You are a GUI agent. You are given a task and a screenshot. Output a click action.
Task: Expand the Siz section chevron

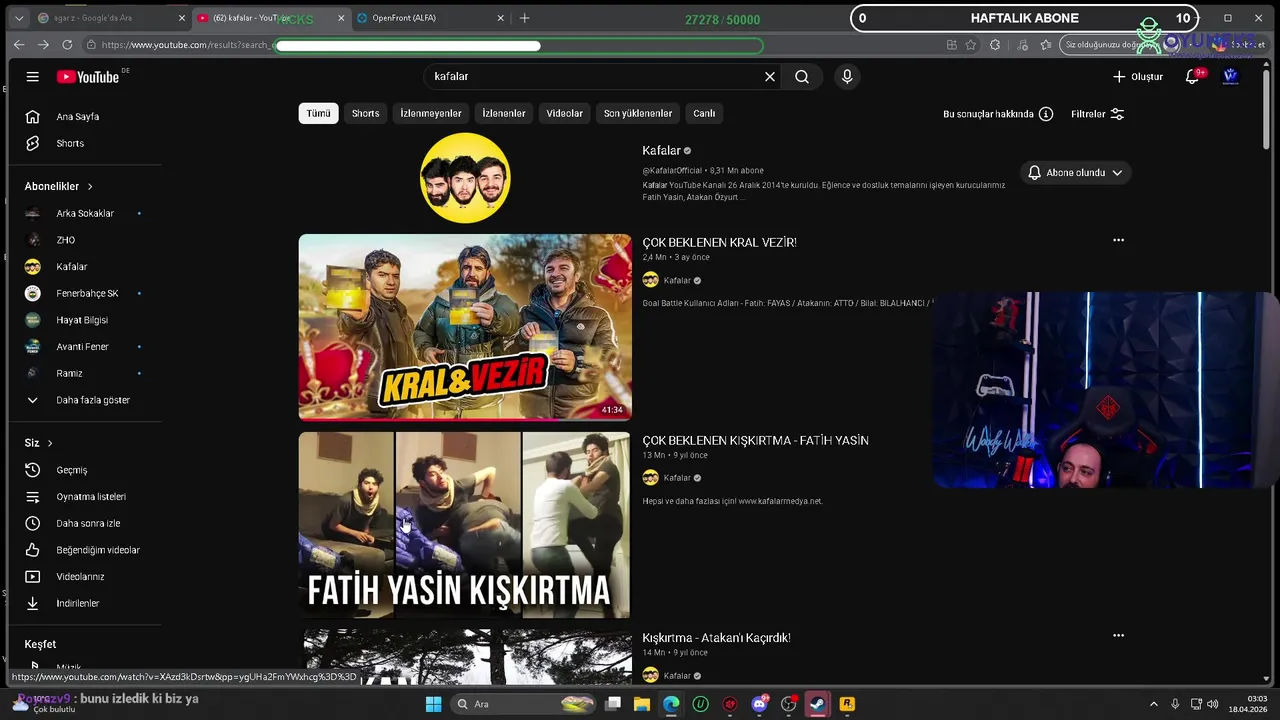click(50, 443)
